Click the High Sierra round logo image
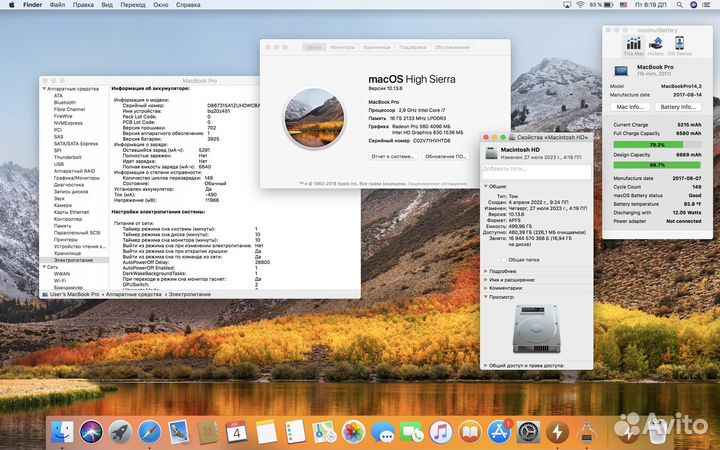The image size is (720, 450). click(x=314, y=118)
